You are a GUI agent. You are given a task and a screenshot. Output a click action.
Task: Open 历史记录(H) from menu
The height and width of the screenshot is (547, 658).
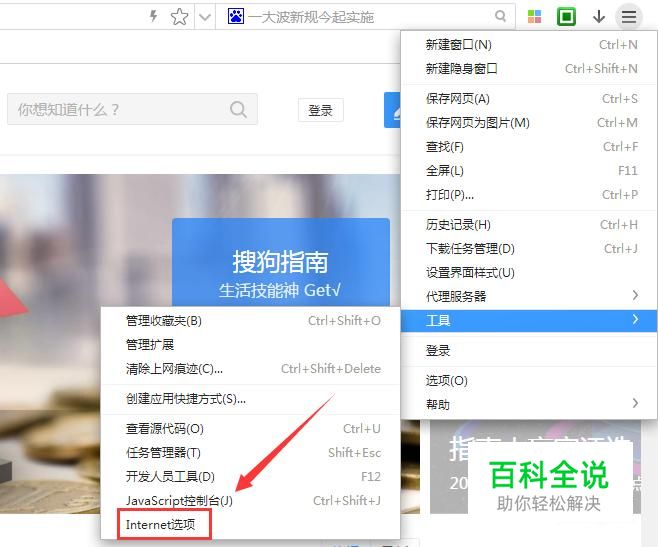click(x=529, y=225)
